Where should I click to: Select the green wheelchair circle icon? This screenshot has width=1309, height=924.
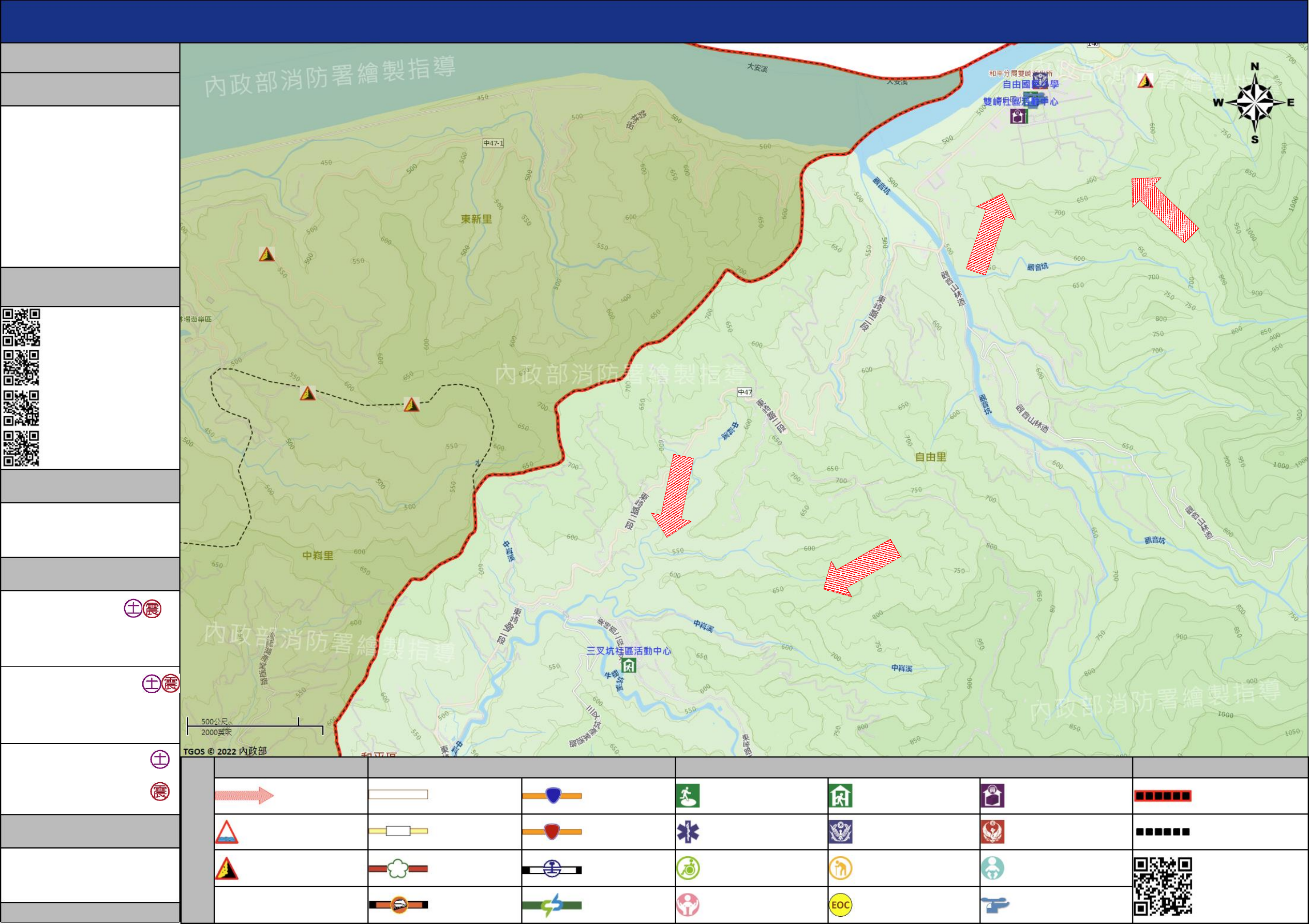pos(688,869)
